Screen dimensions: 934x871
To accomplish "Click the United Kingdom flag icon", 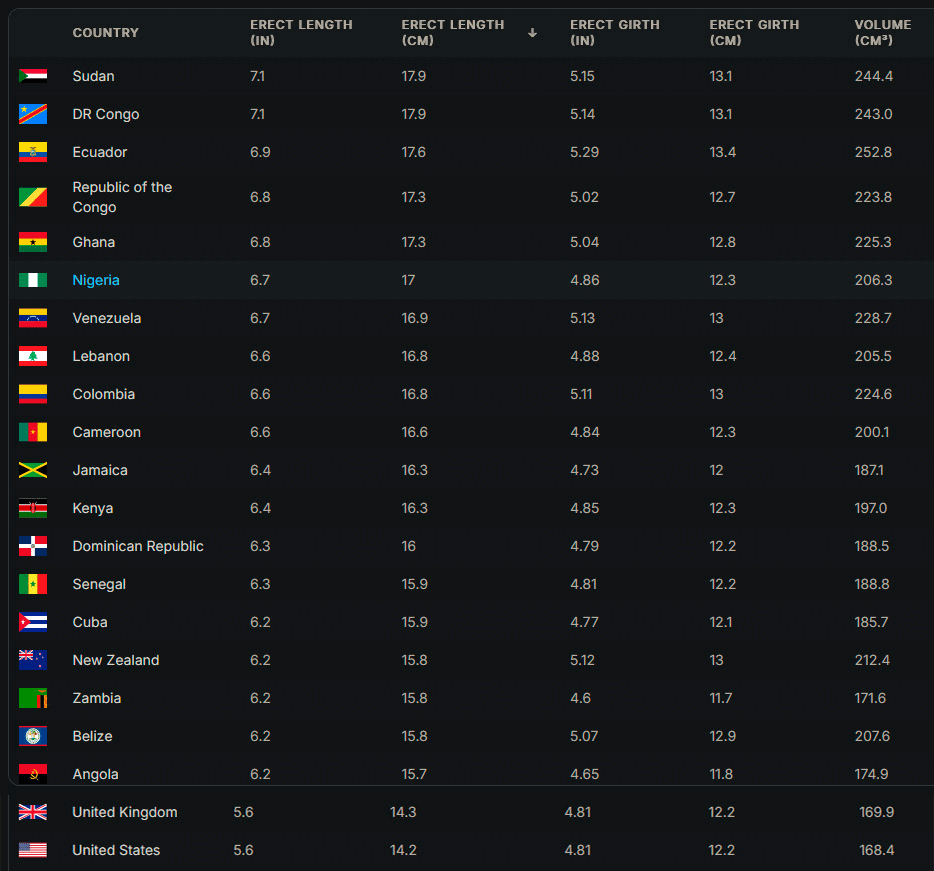I will pos(33,812).
